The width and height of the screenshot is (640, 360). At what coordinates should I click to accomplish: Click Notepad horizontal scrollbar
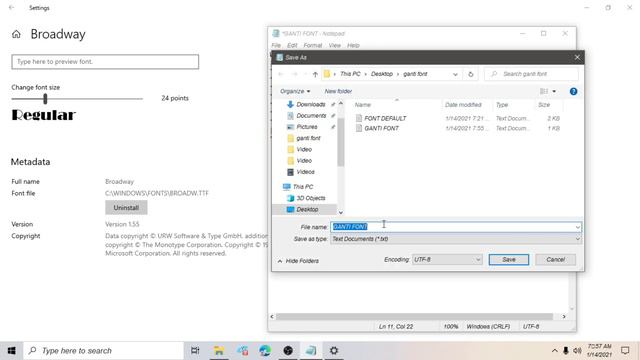pos(414,317)
